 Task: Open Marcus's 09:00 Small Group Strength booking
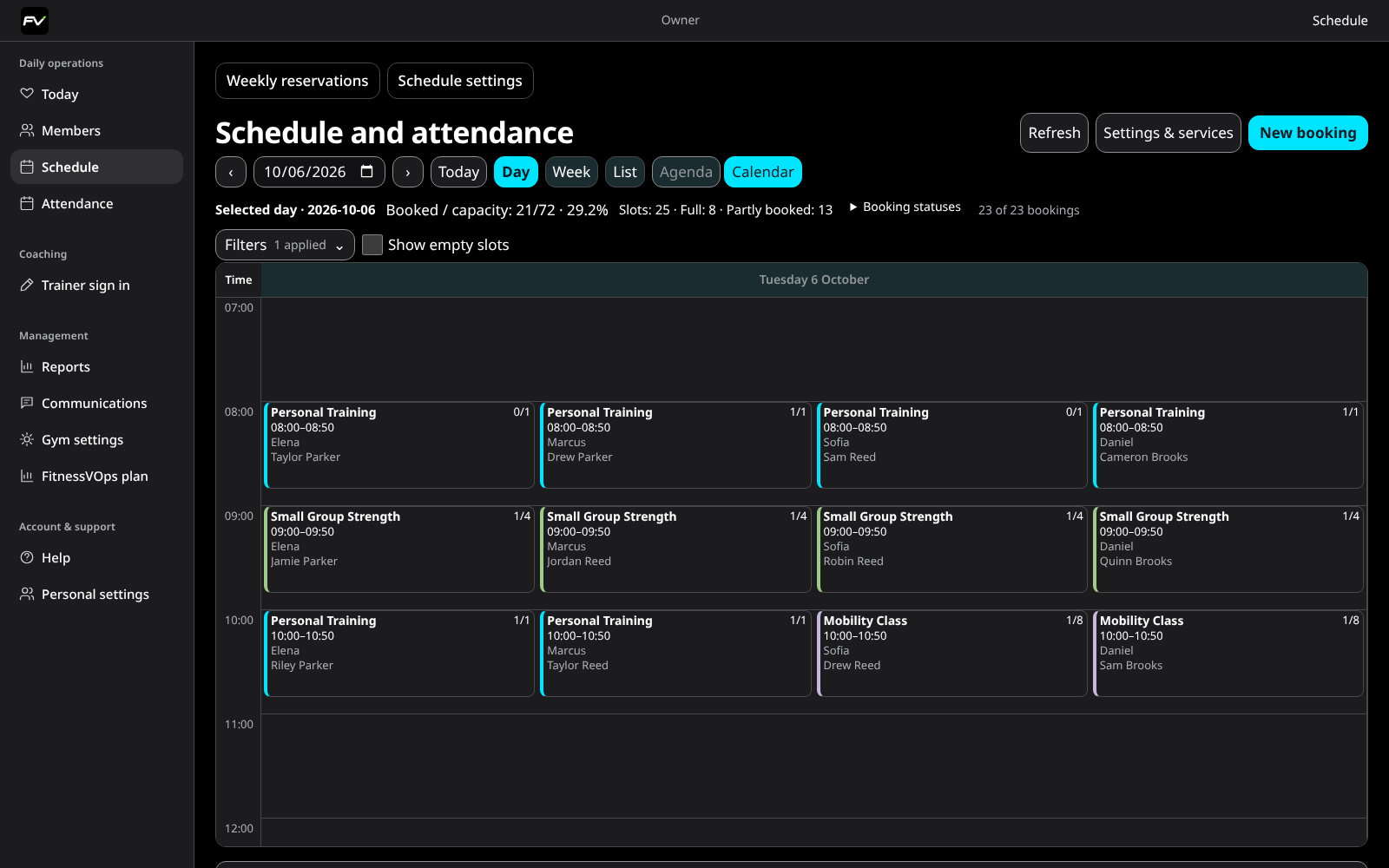pos(675,549)
